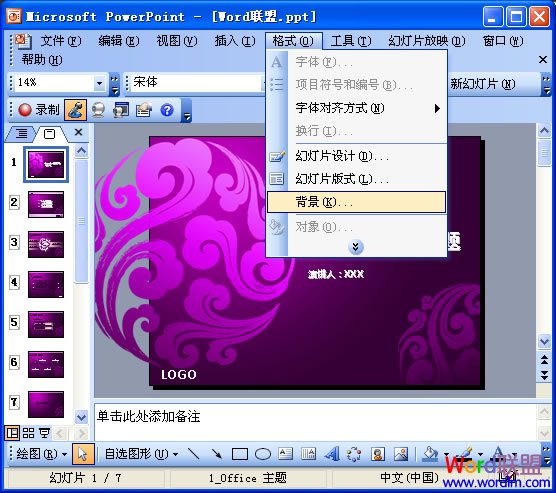This screenshot has height=493, width=556.
Task: Insert a text box from drawing toolbar
Action: click(x=285, y=454)
